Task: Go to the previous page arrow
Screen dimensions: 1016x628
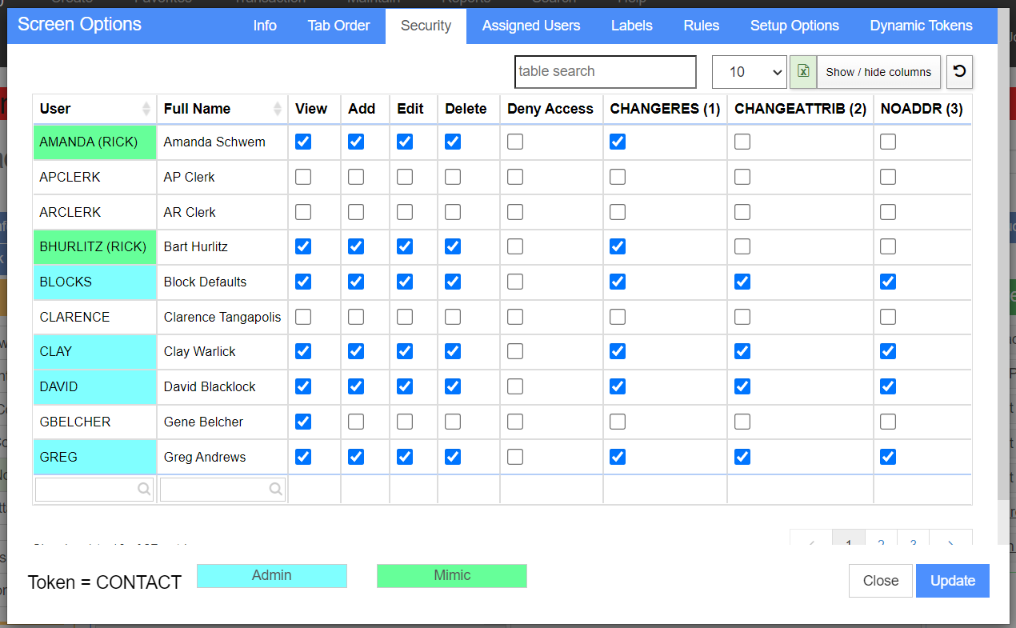Action: point(811,543)
